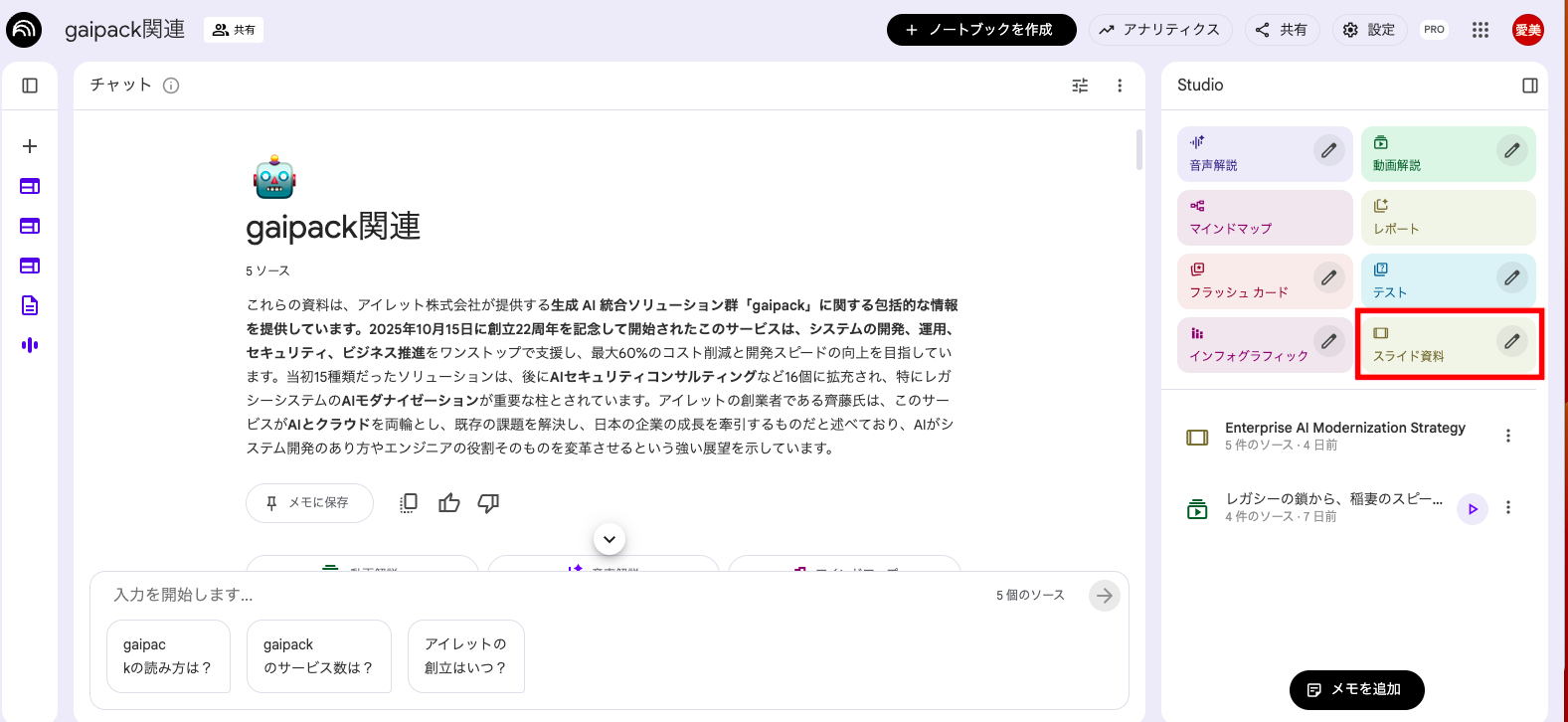Click ノートブックを作成 button
This screenshot has height=722, width=1568.
[x=981, y=30]
